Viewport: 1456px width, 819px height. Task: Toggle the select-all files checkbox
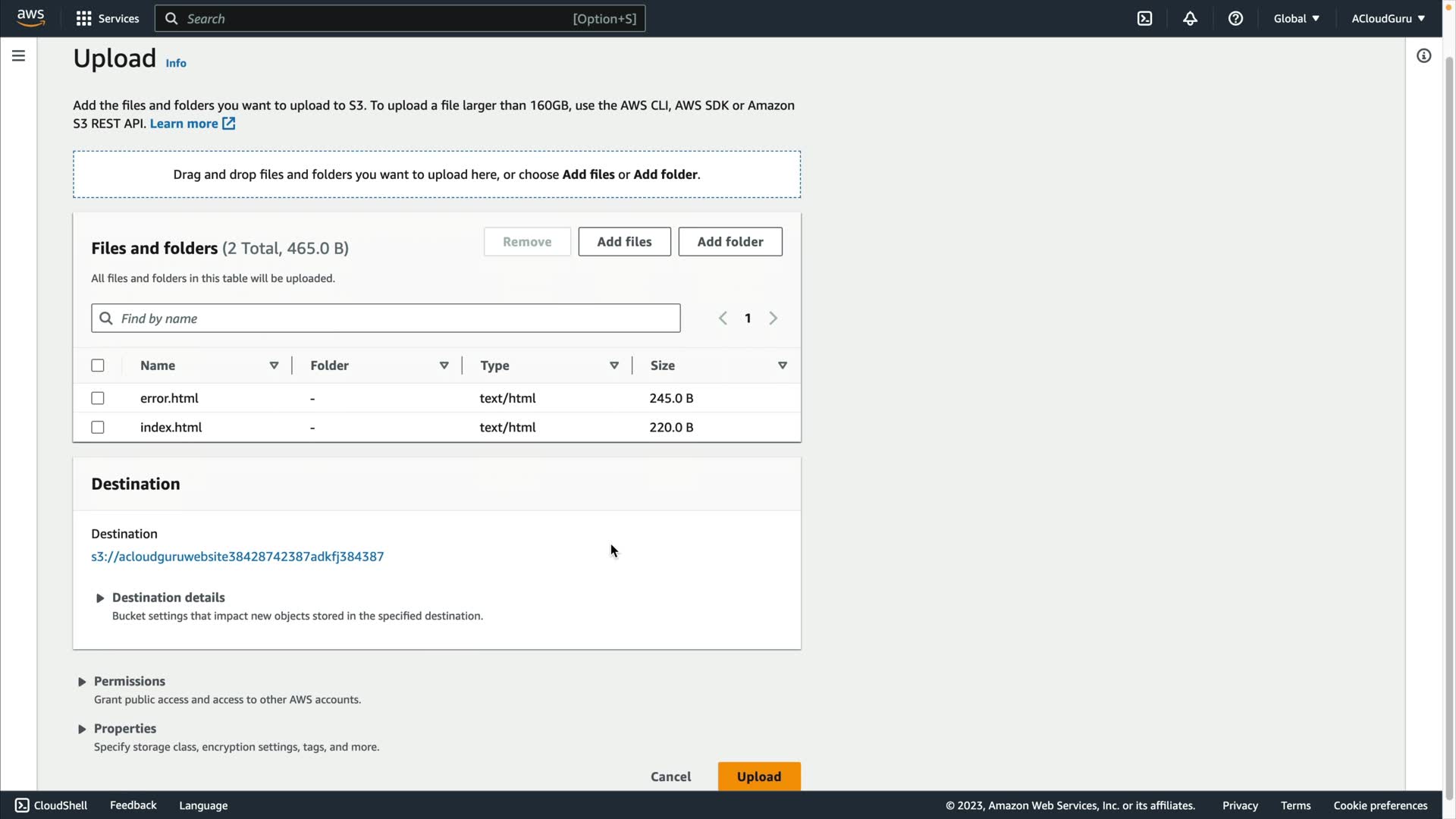point(98,366)
